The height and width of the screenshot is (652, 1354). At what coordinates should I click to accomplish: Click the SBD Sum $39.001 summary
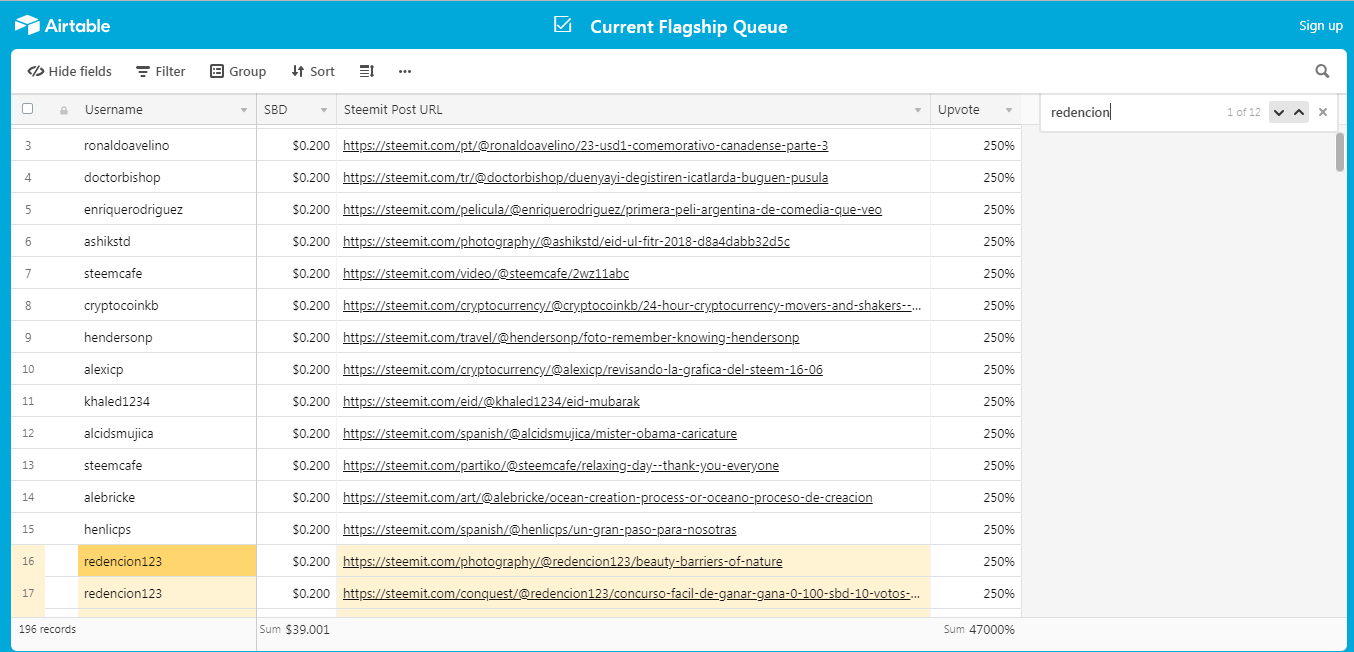(x=294, y=630)
